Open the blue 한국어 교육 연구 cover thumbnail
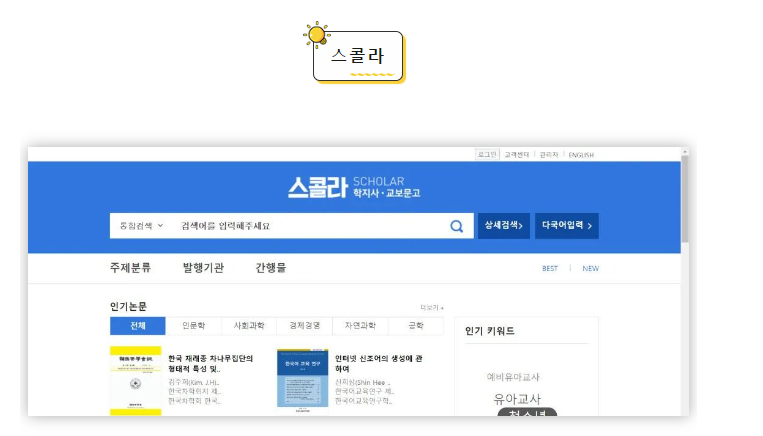This screenshot has height=436, width=763. click(303, 381)
